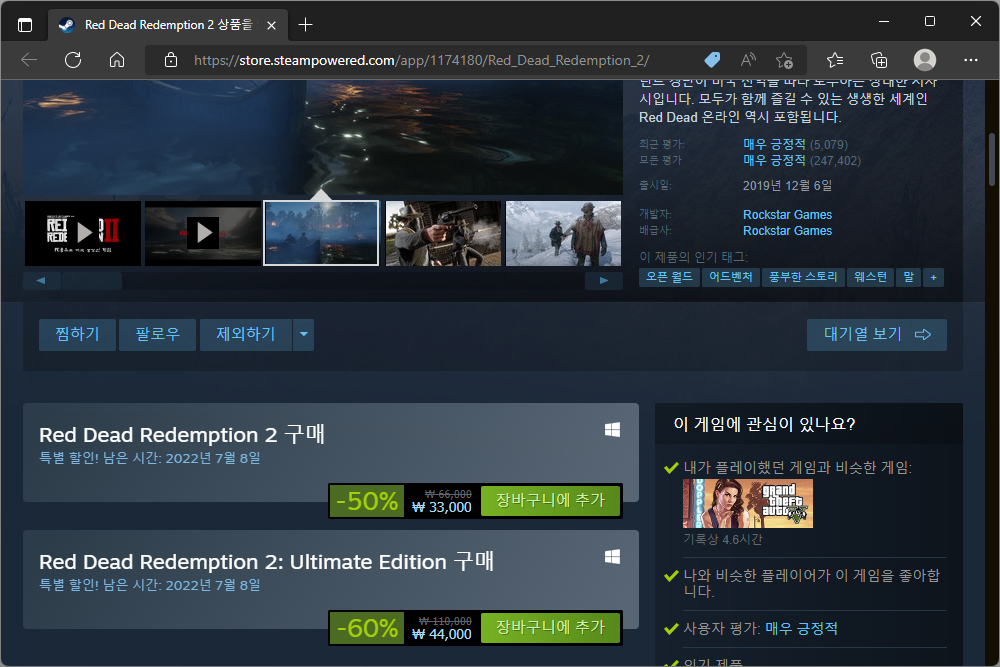Add this page to favorites
Image resolution: width=1000 pixels, height=667 pixels.
coord(784,61)
